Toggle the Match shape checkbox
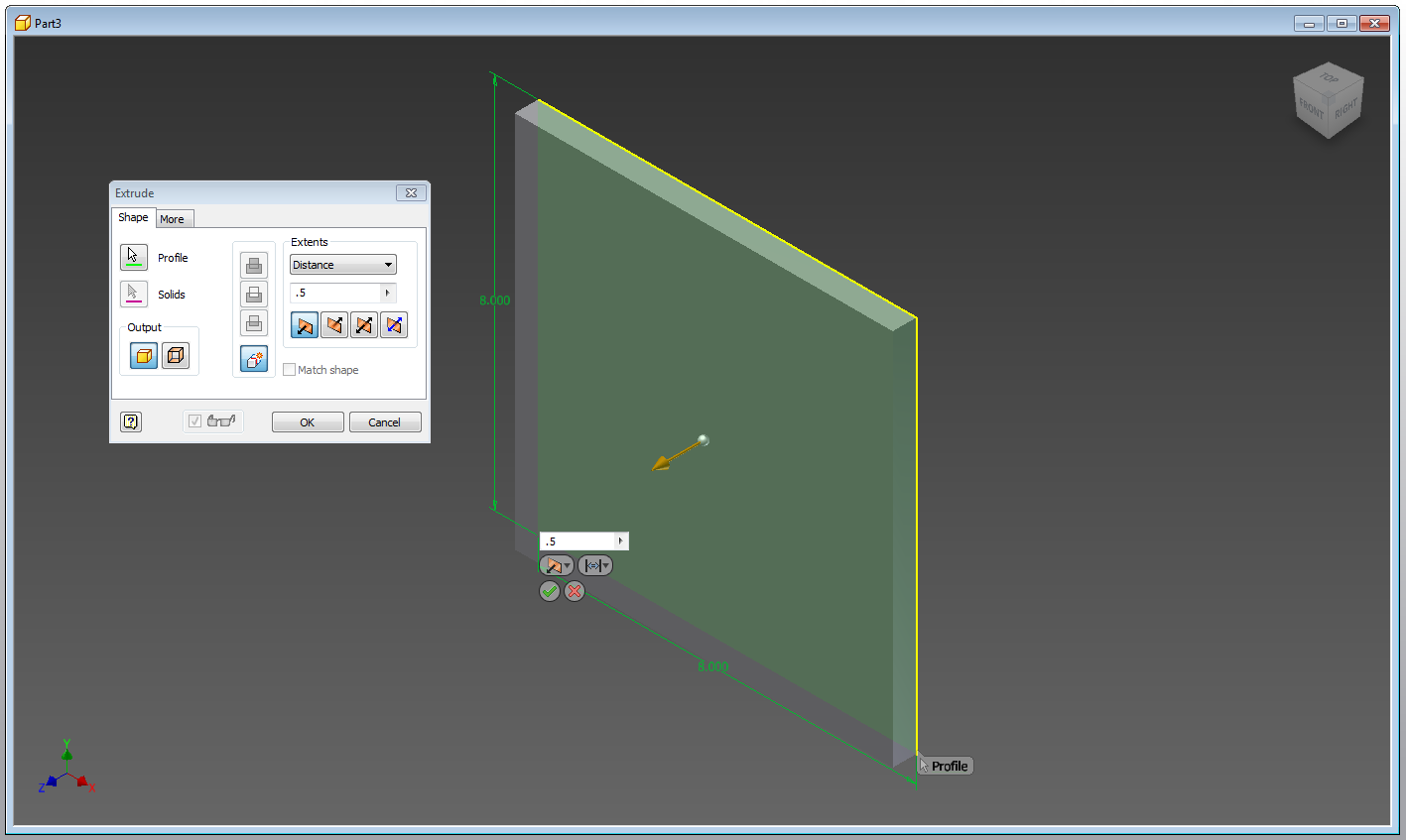This screenshot has height=840, width=1406. (289, 369)
